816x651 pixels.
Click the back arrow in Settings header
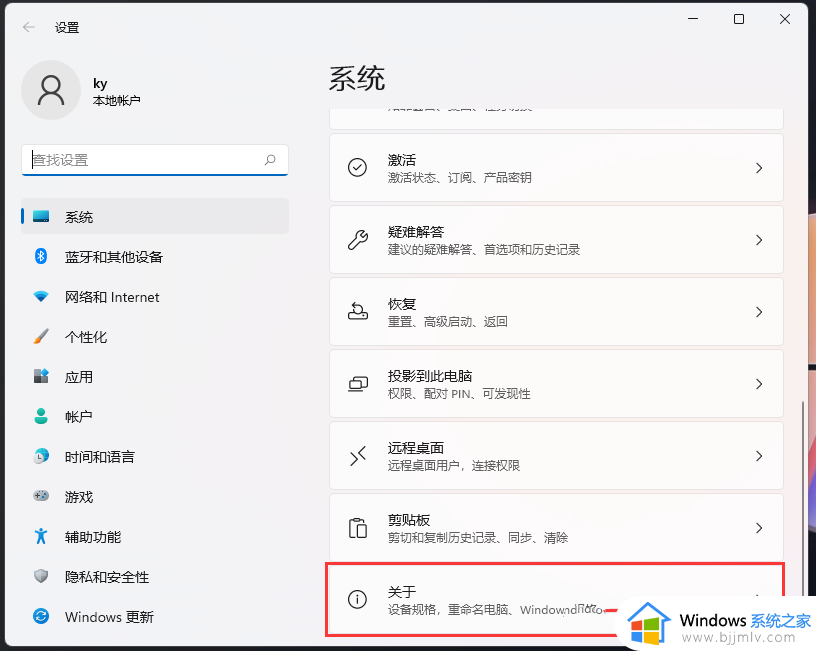pos(29,27)
